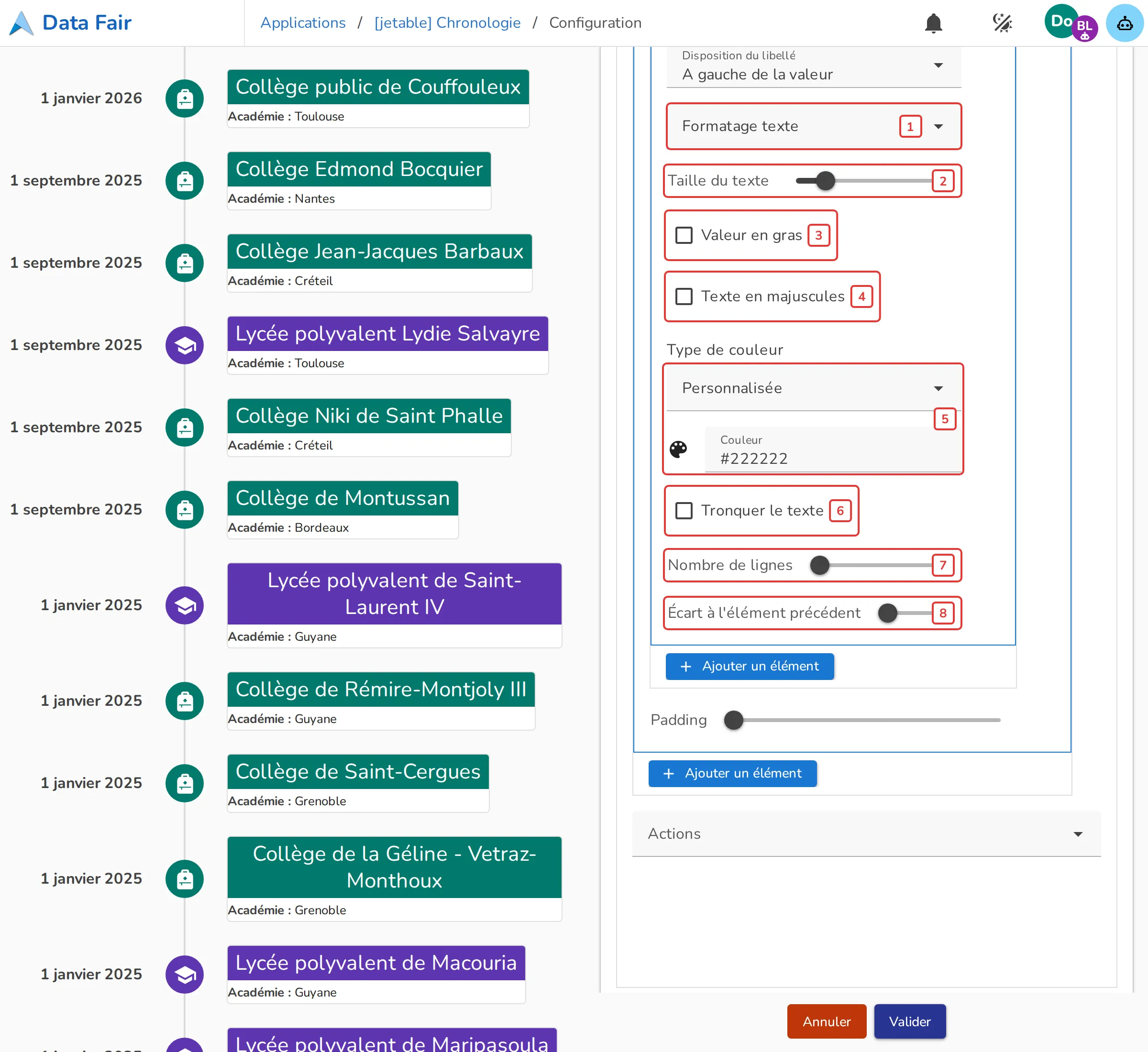Expand the Actions section
The height and width of the screenshot is (1052, 1148).
[x=866, y=834]
